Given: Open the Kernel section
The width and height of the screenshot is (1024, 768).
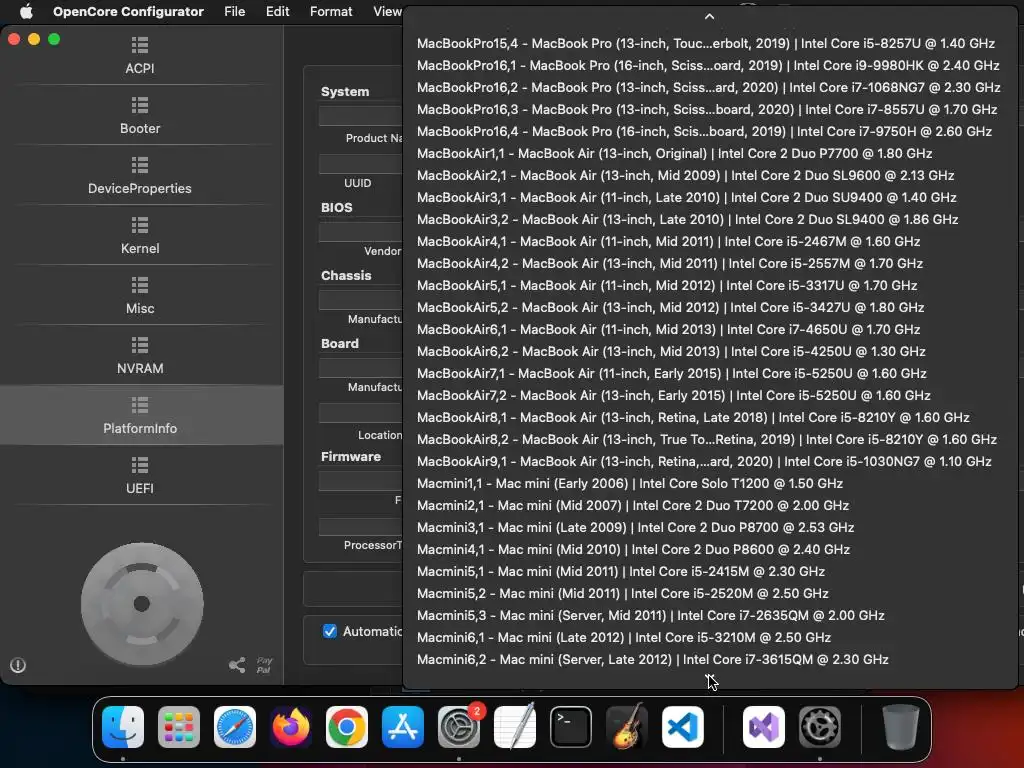Looking at the screenshot, I should [x=140, y=235].
